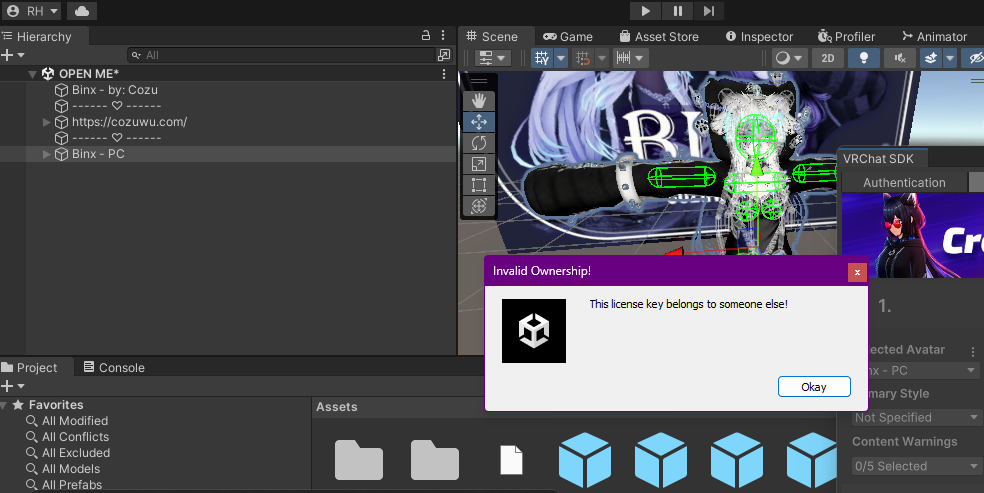Image resolution: width=984 pixels, height=493 pixels.
Task: Focus the Hierarchy search field
Action: [281, 55]
